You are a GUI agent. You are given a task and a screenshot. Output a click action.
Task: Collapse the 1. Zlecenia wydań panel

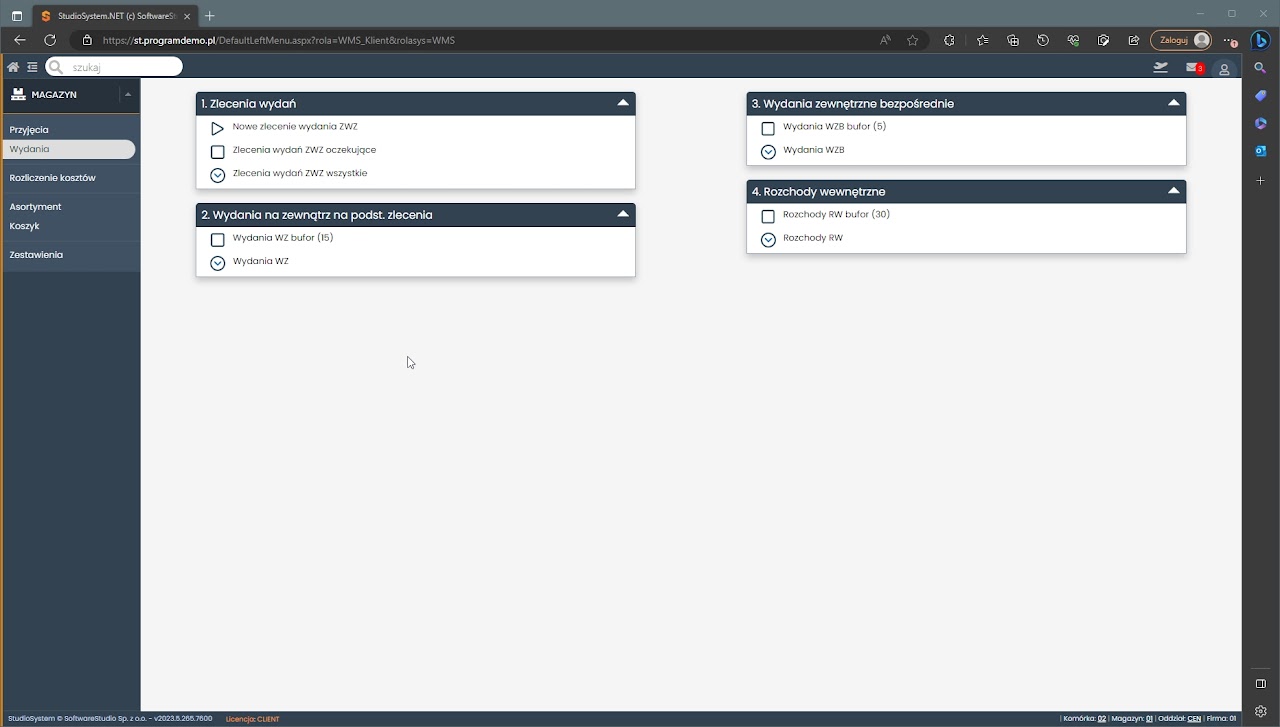623,103
